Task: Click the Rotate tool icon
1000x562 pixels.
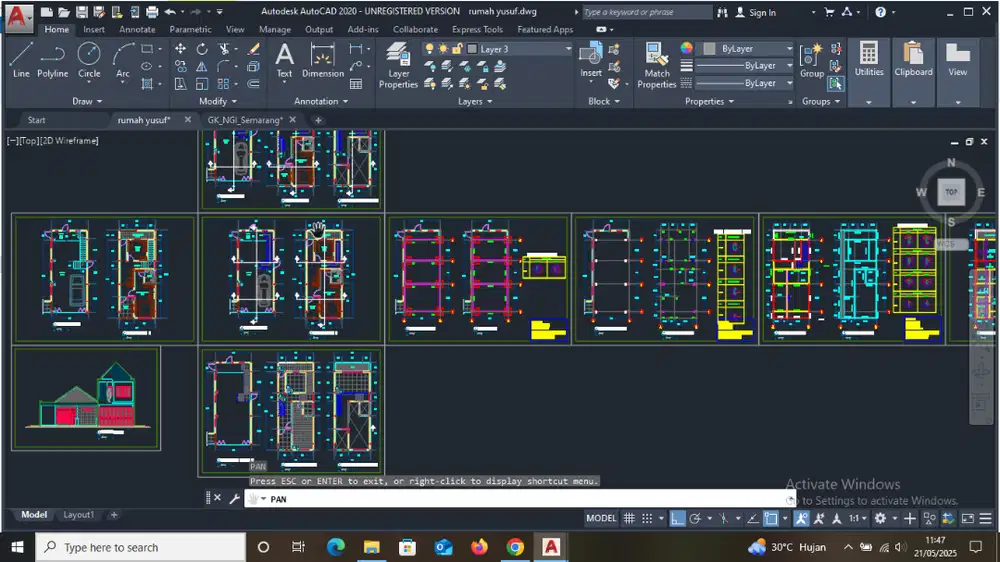Action: [202, 49]
